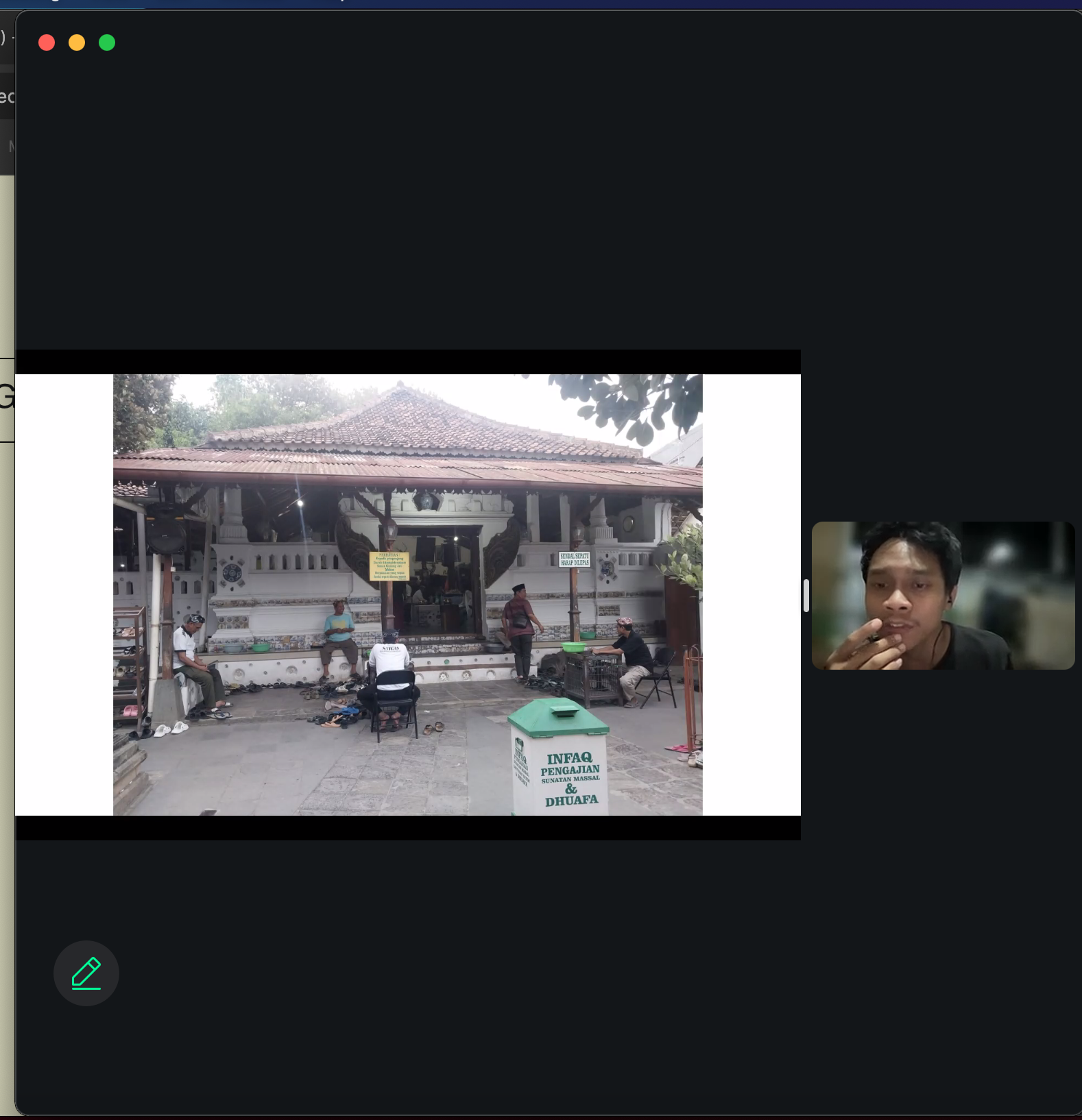Click the round blue ceramic plate on wall

(232, 573)
